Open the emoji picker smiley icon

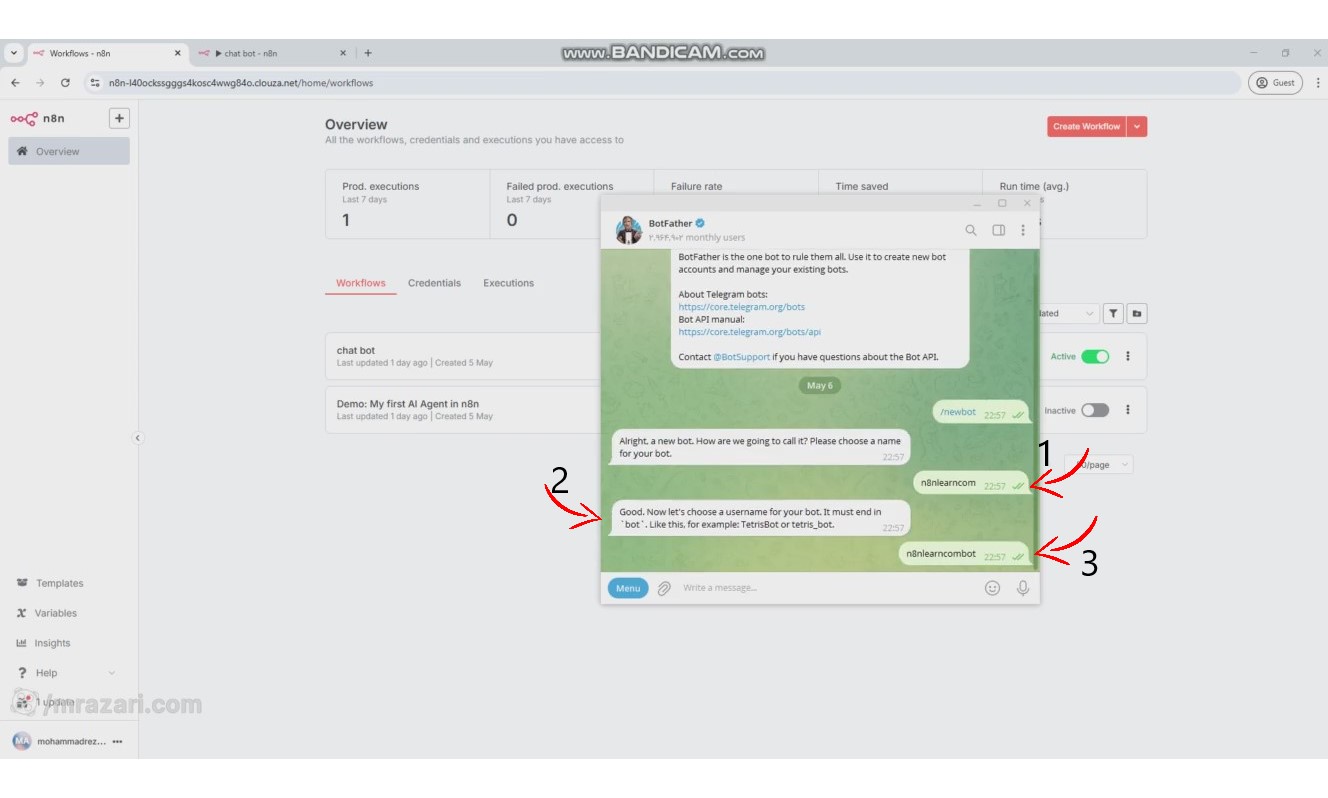(992, 588)
